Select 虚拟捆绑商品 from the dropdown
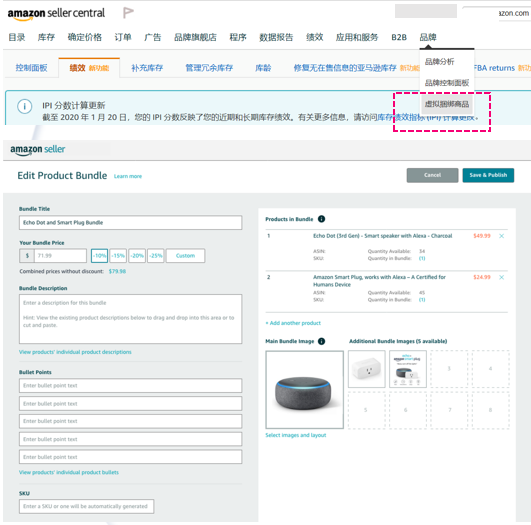Image resolution: width=531 pixels, height=525 pixels. point(447,104)
